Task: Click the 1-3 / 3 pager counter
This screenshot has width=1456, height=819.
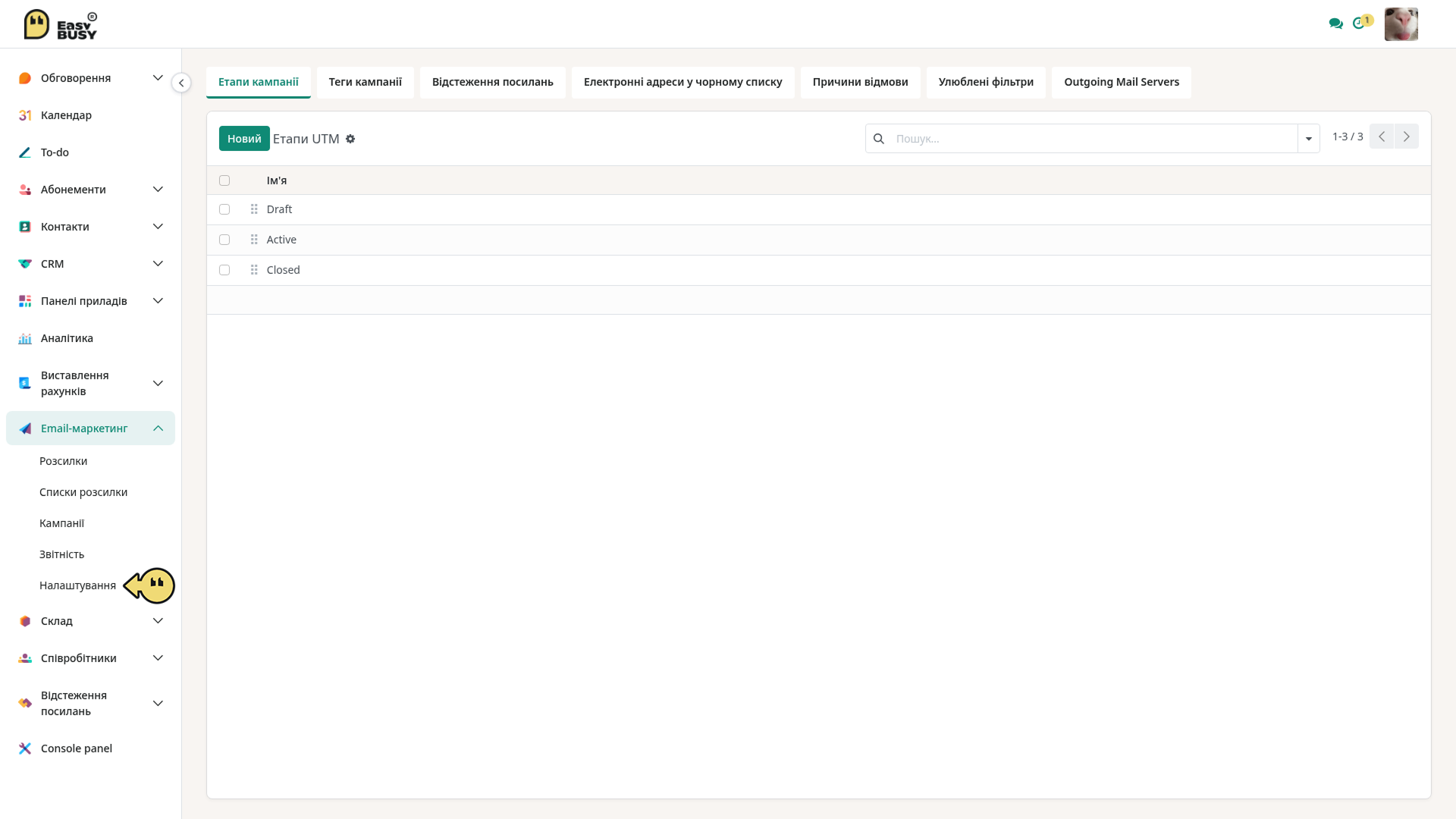Action: [x=1348, y=136]
